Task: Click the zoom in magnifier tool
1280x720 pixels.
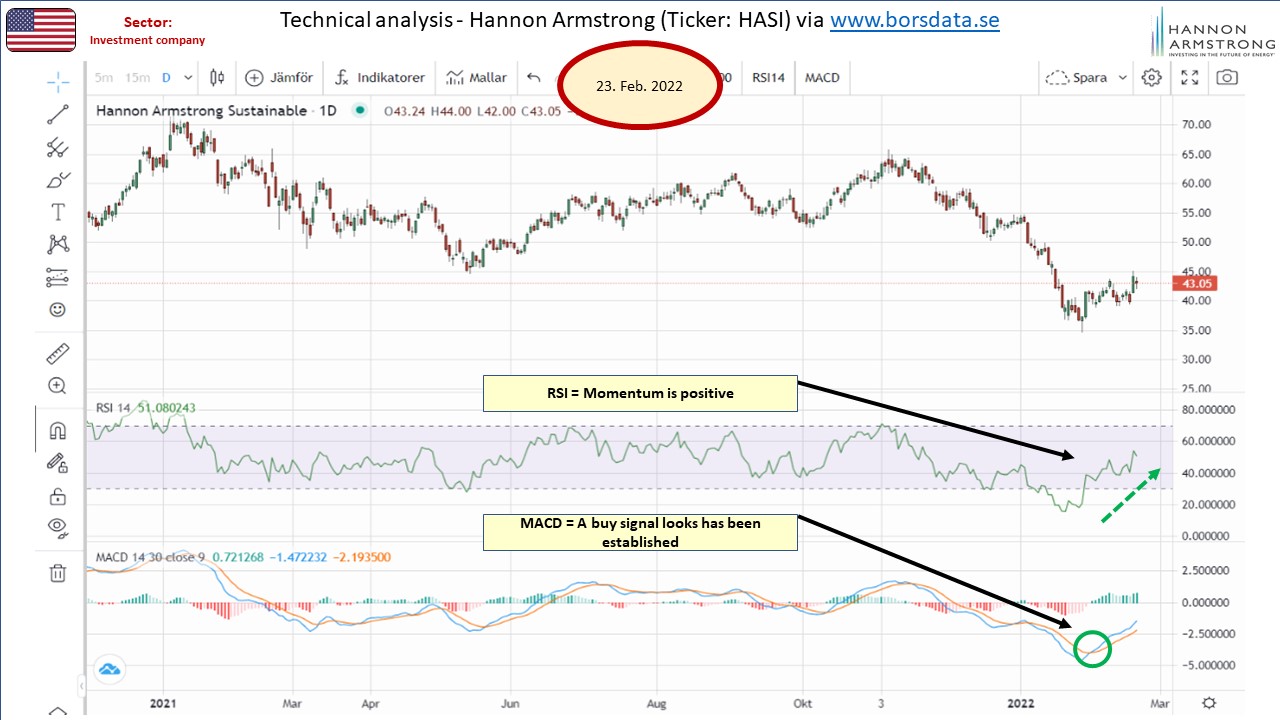Action: pyautogui.click(x=58, y=386)
